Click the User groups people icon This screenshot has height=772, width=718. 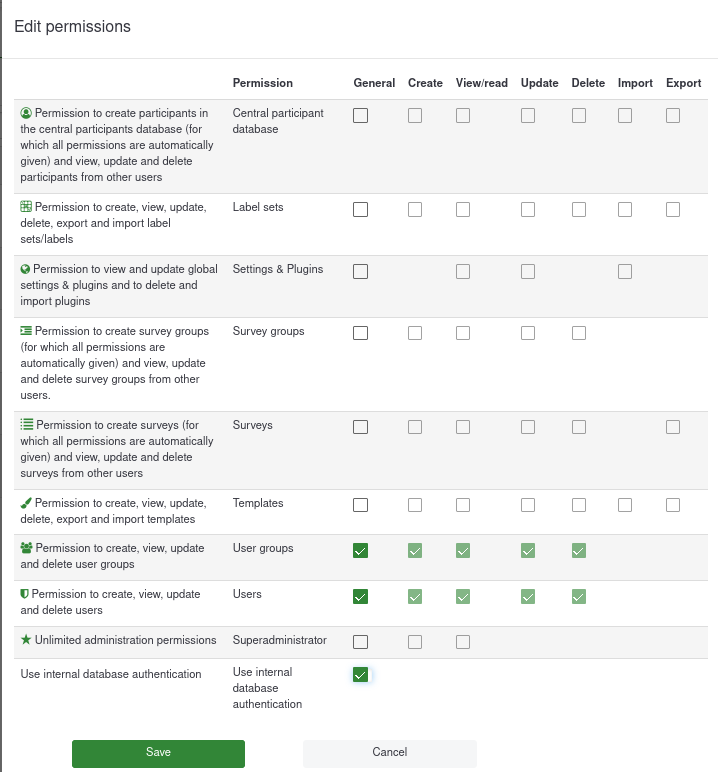tap(26, 548)
